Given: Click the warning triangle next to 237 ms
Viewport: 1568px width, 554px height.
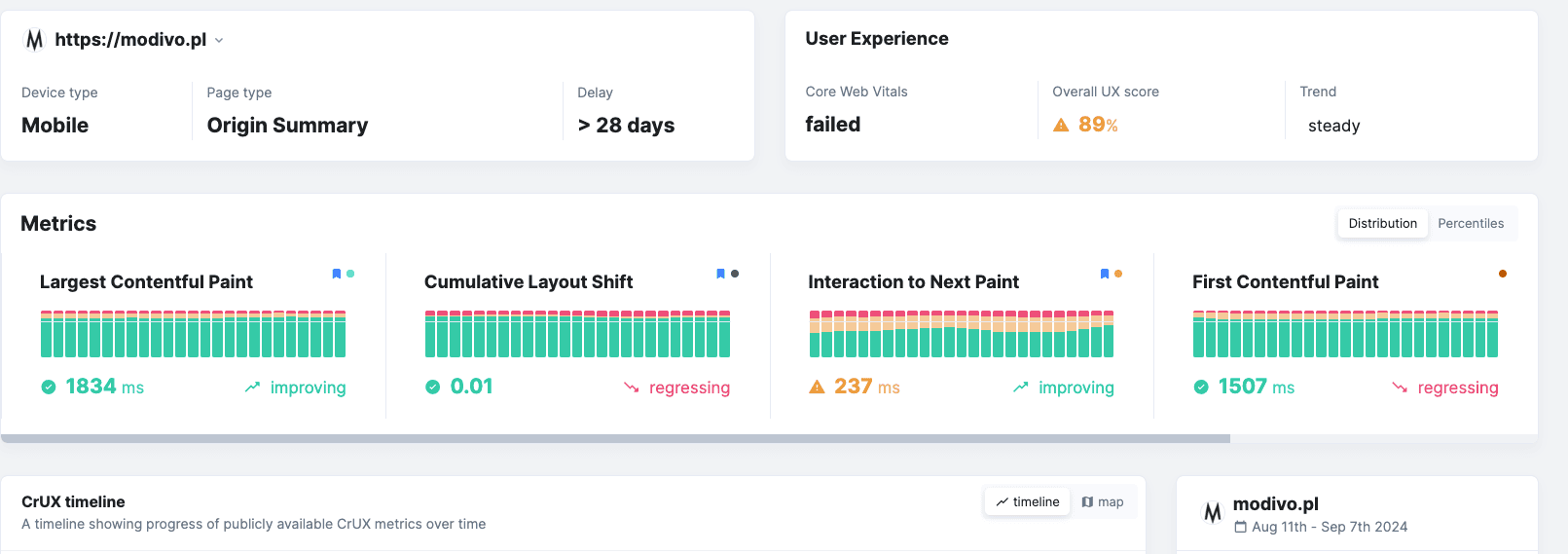Looking at the screenshot, I should point(817,388).
